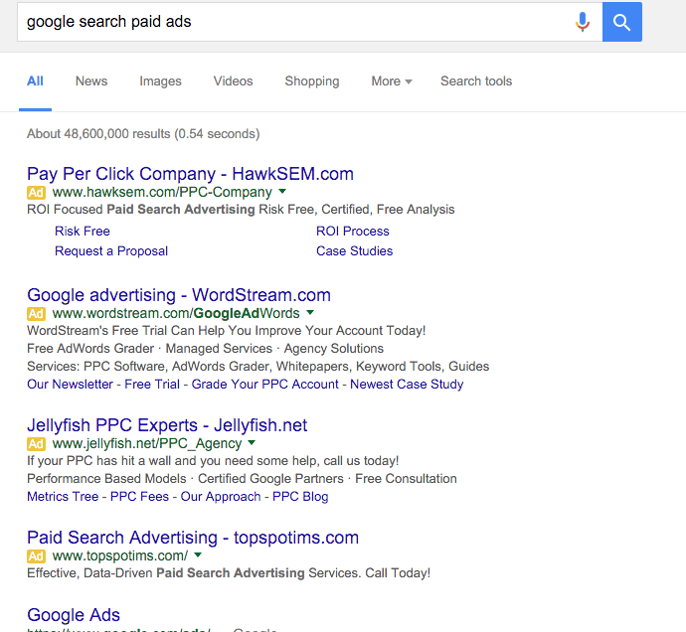Expand the arrow next to hawksem.com URL
The height and width of the screenshot is (632, 686).
pos(282,191)
